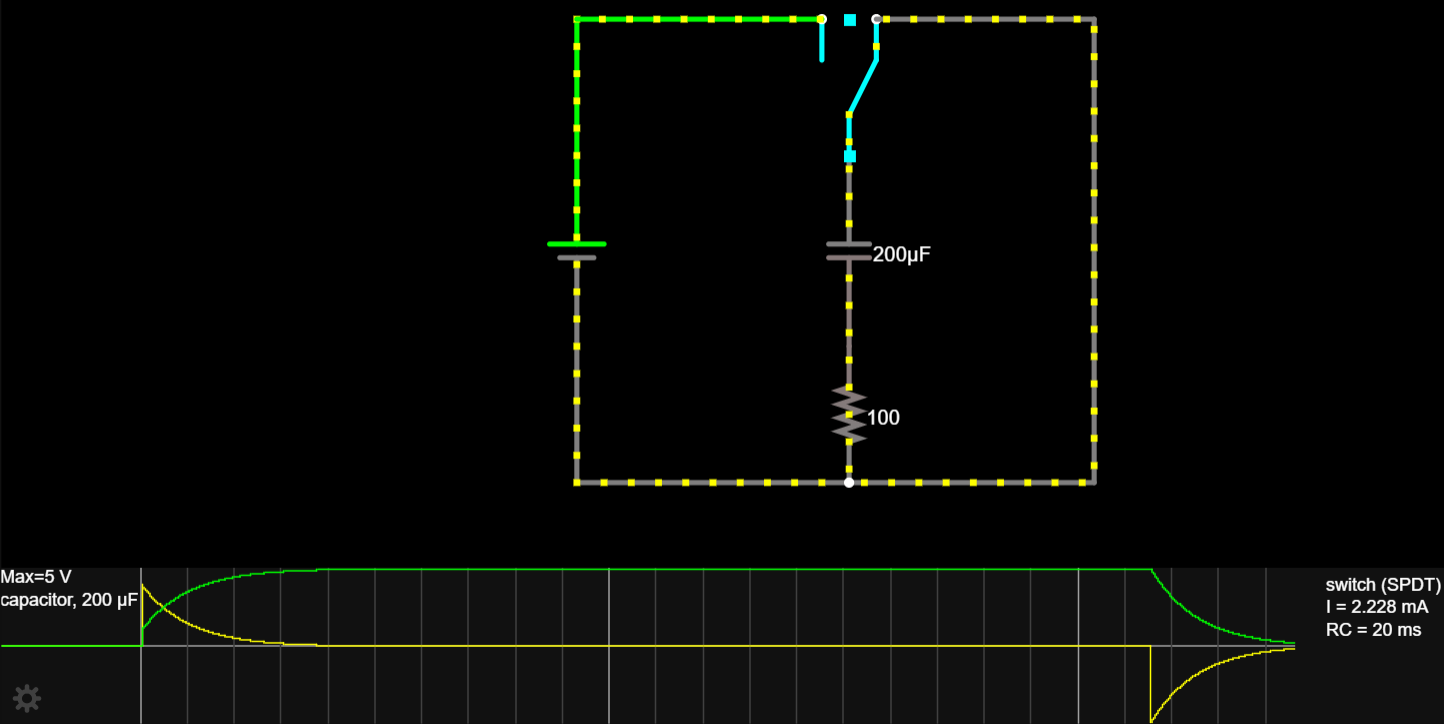Grab the cyan handle between switch contacts

[850, 19]
